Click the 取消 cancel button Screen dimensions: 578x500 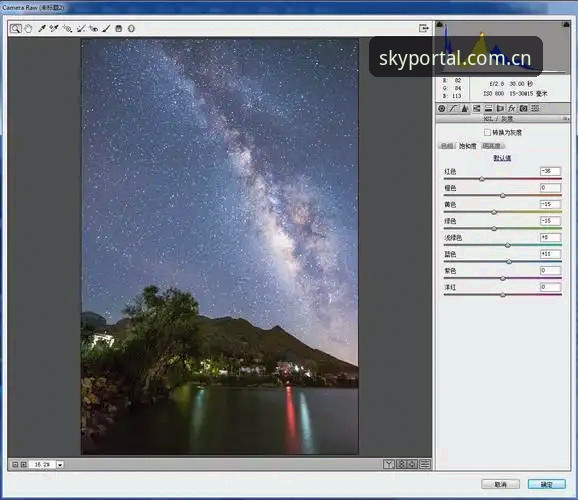pyautogui.click(x=501, y=484)
